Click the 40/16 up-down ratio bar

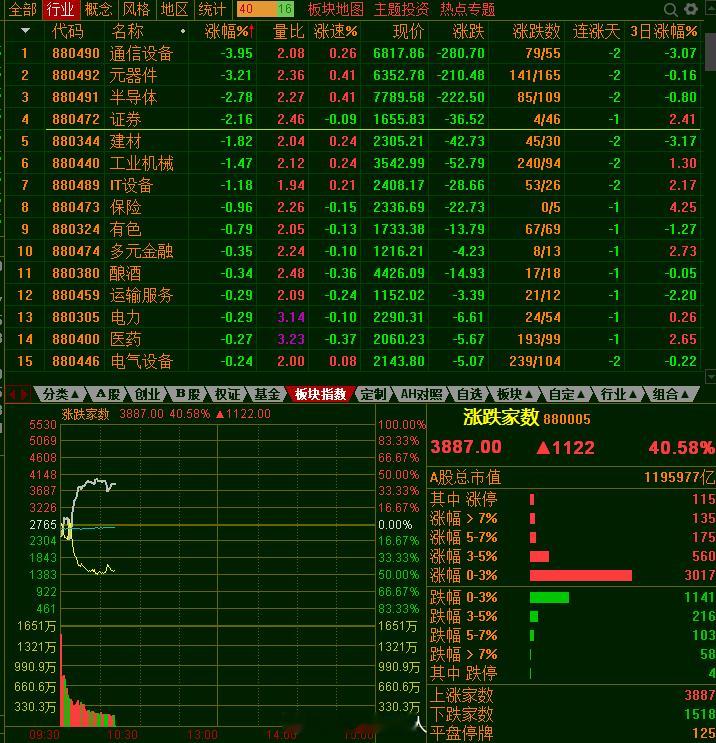coord(265,9)
